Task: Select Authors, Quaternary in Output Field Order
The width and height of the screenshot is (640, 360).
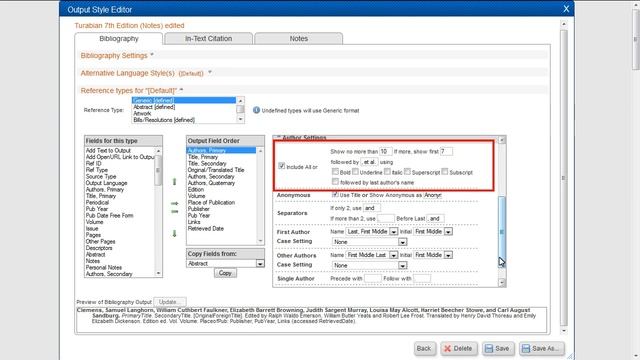Action: tap(211, 183)
